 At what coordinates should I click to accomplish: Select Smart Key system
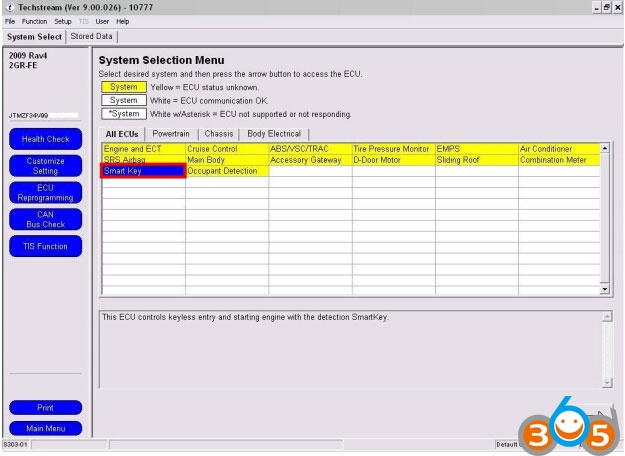pyautogui.click(x=143, y=171)
